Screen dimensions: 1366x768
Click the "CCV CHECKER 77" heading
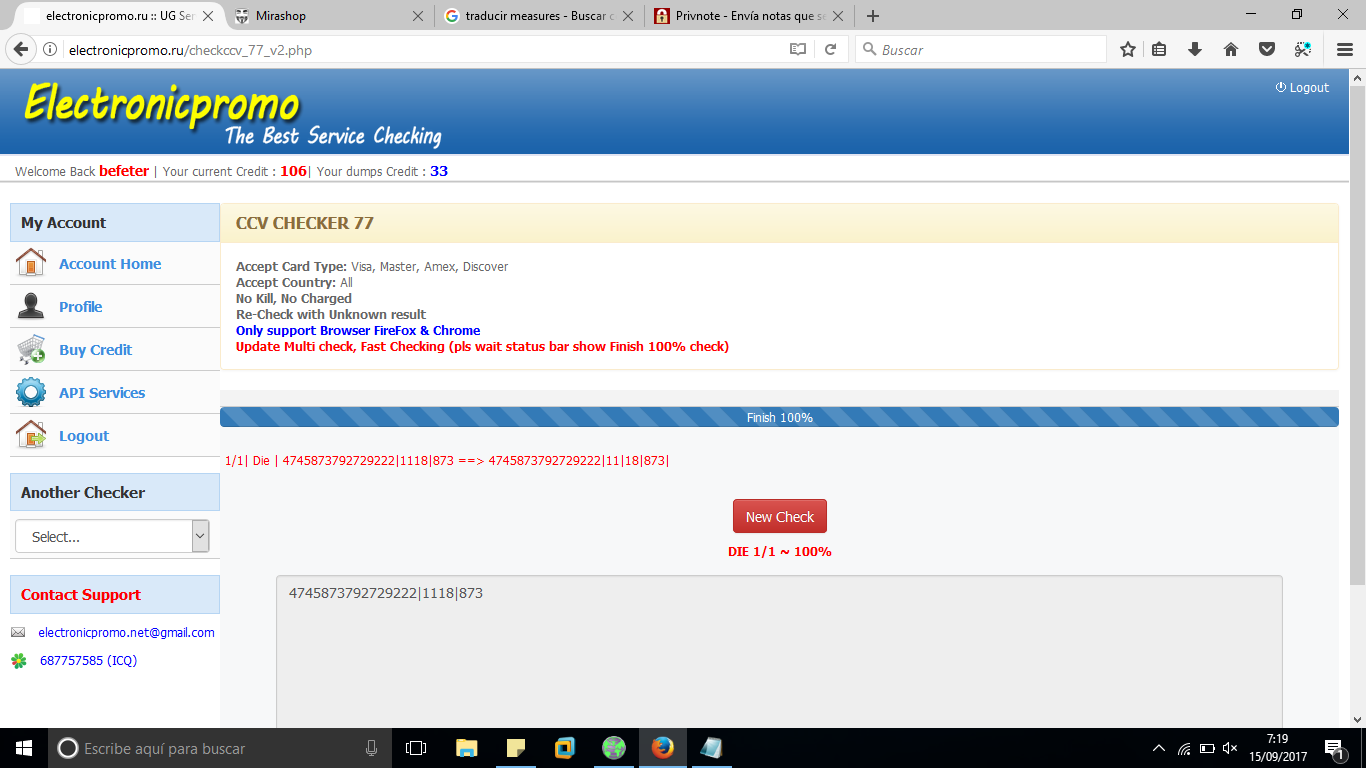pyautogui.click(x=305, y=224)
